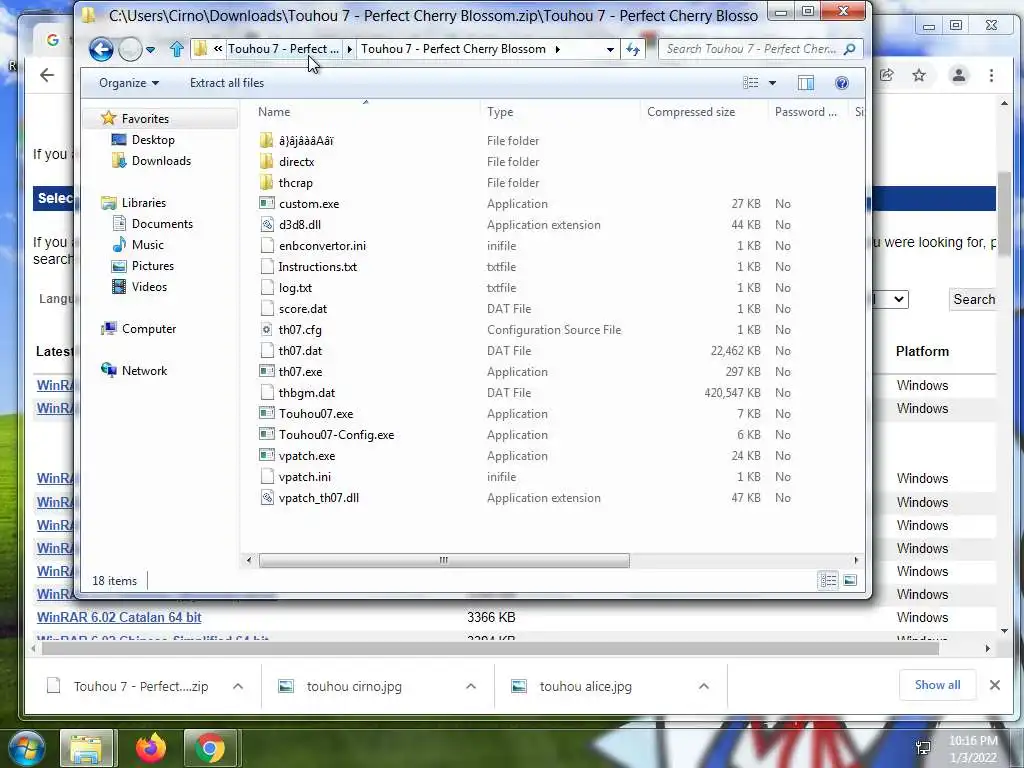Select the Touhou07.exe application icon
Screen dimensions: 1024x768
pyautogui.click(x=266, y=413)
